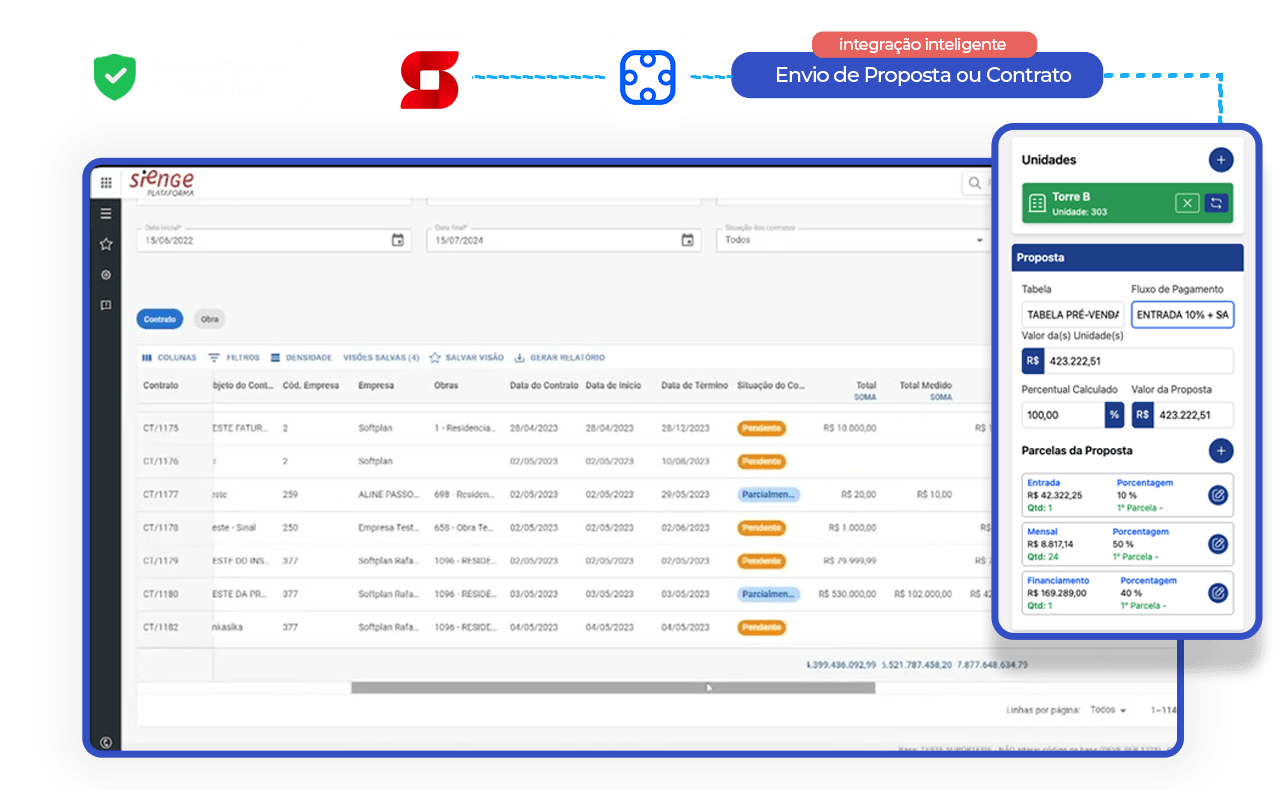The height and width of the screenshot is (790, 1283).
Task: Open the Filtros panel
Action: pyautogui.click(x=234, y=358)
